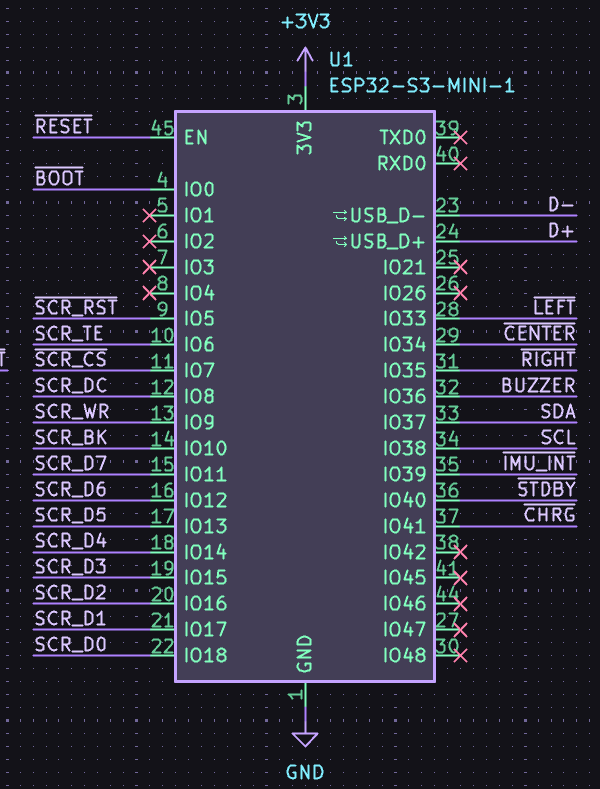Select the BUZZER net label
Viewport: 600px width, 789px height.
click(538, 385)
